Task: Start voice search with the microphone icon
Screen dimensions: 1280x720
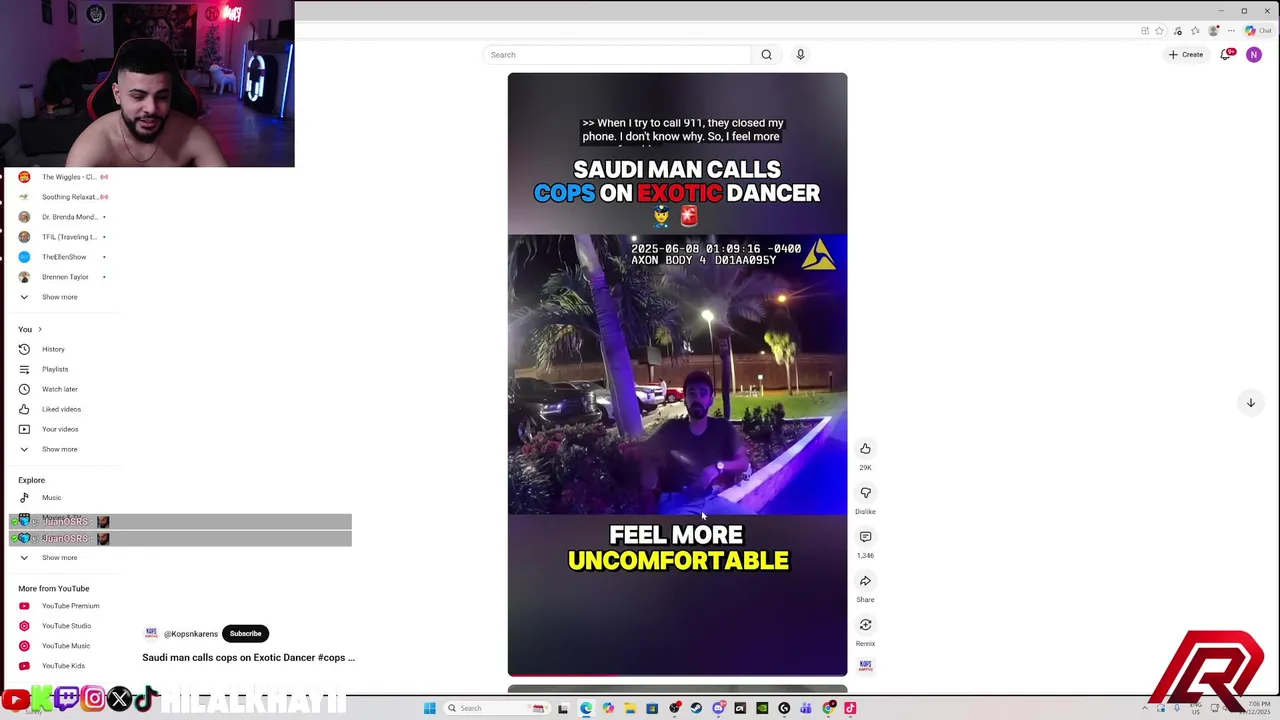Action: [800, 55]
